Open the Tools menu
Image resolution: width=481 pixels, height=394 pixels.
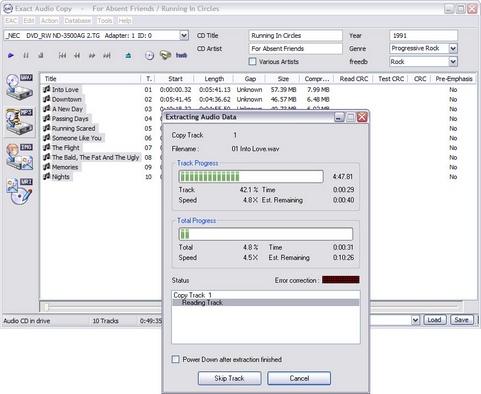click(105, 21)
